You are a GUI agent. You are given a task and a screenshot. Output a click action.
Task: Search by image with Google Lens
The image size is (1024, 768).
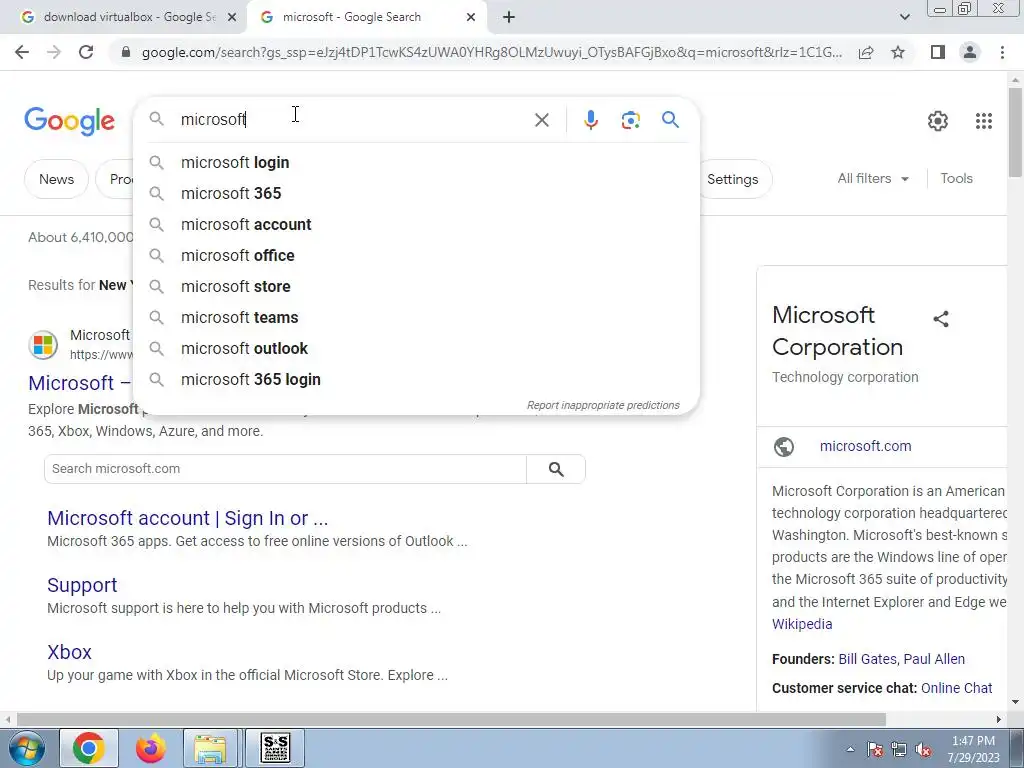pos(630,120)
